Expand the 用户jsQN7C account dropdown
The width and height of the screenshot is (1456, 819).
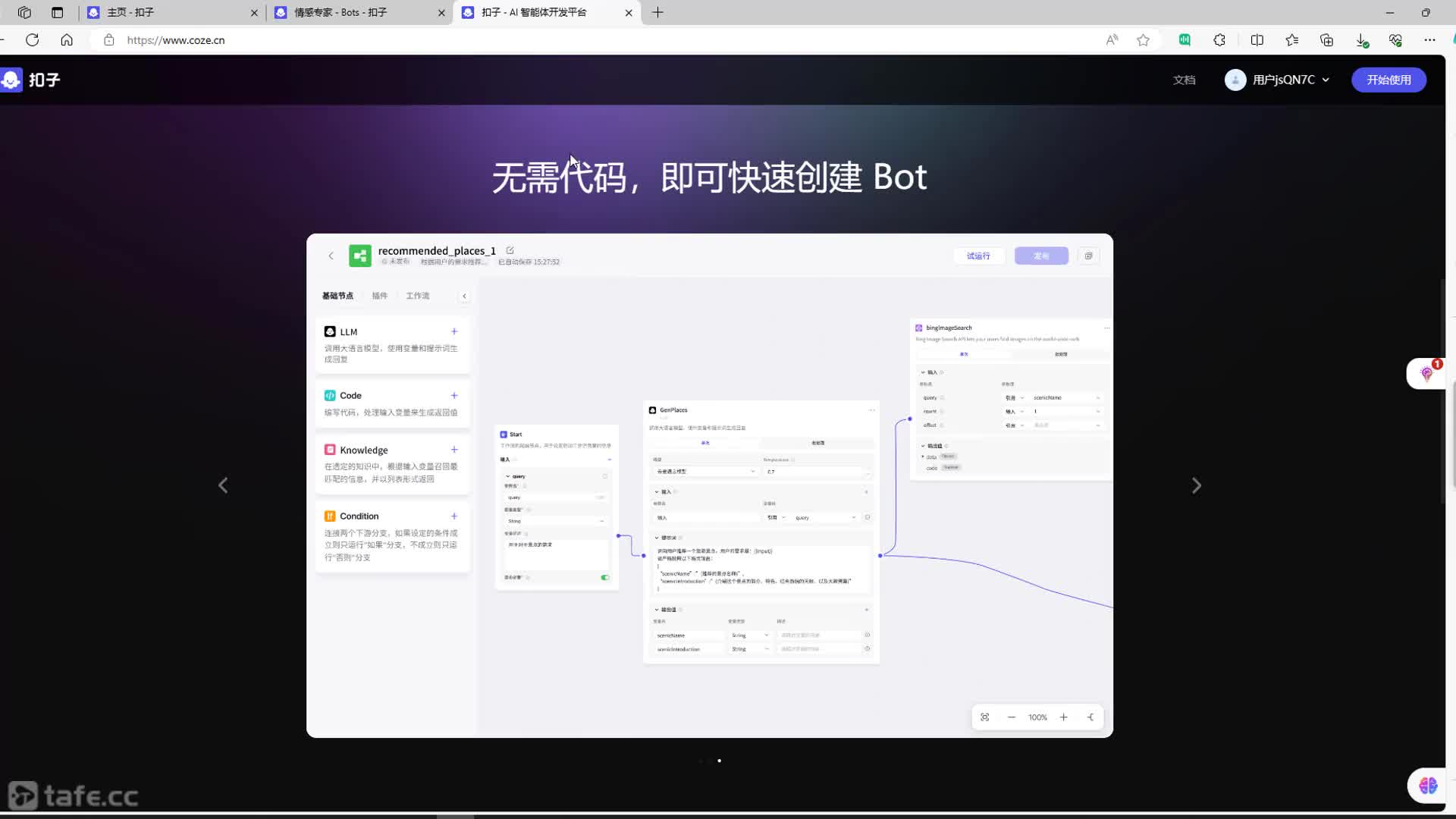(1326, 80)
